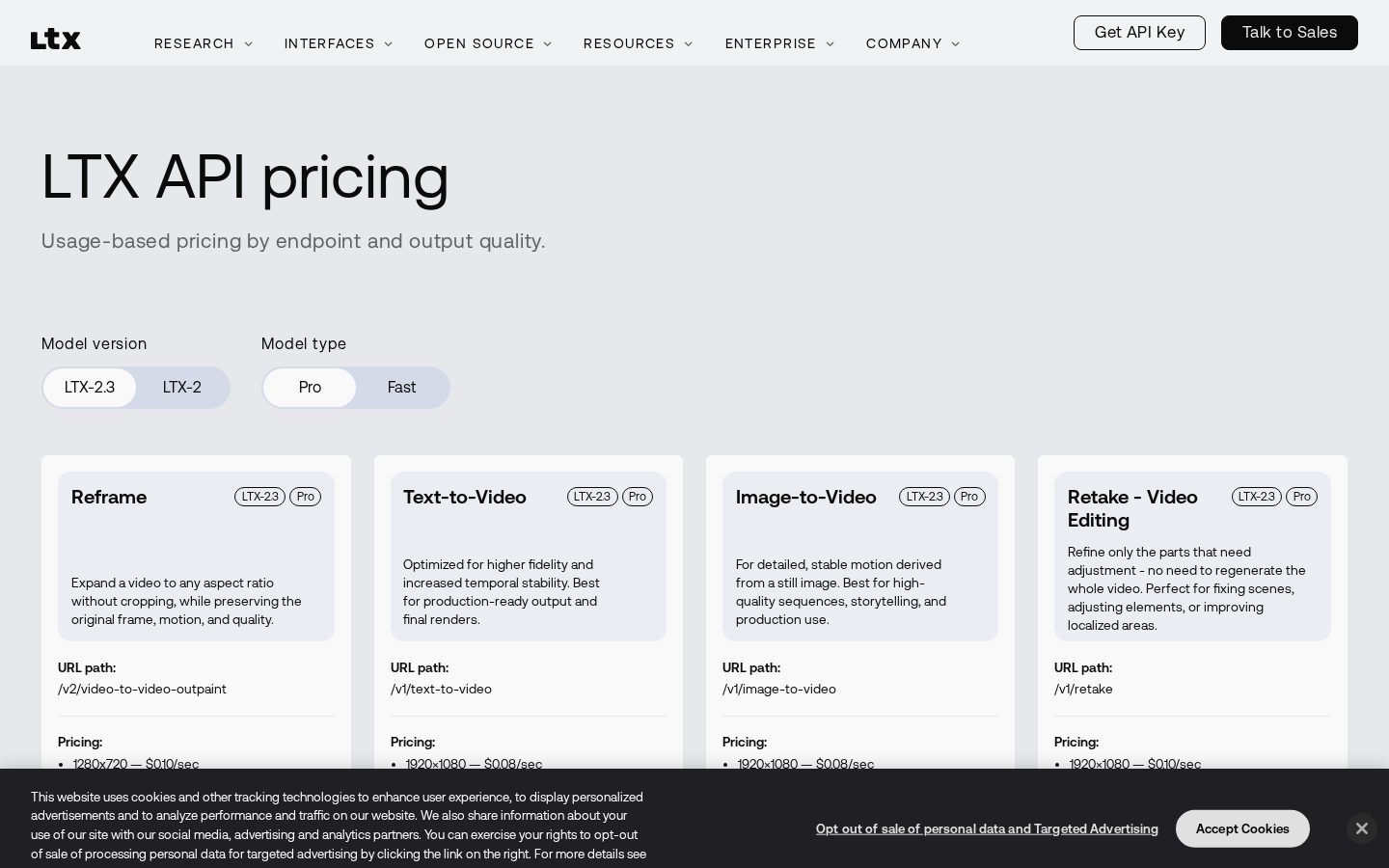Click the LTX-2.3 badge on Text-to-Video card
1389x868 pixels.
(592, 497)
